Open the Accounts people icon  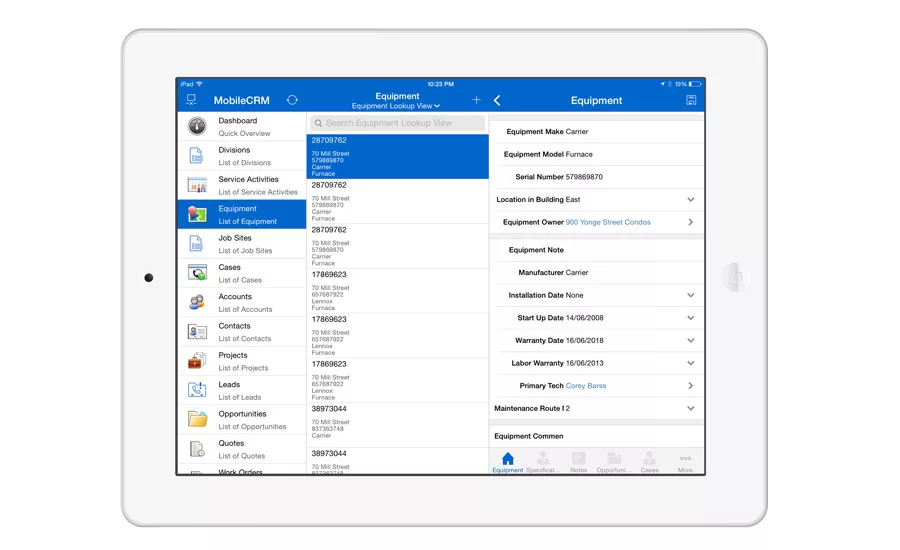[x=197, y=302]
